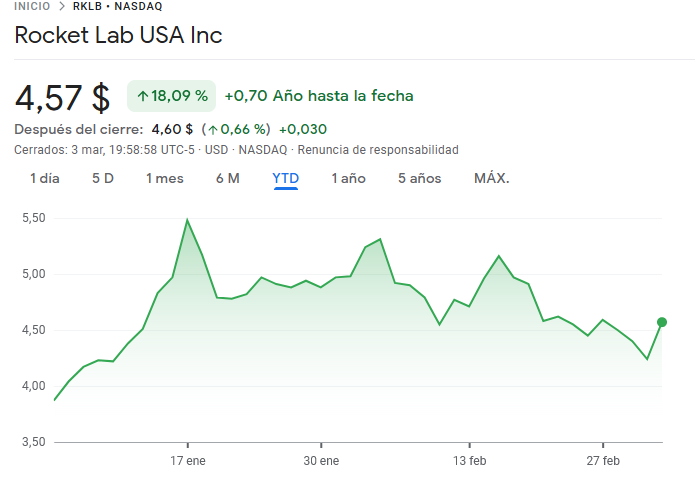Click the green up-arrow 18,09 % badge
This screenshot has height=479, width=695.
pos(172,96)
